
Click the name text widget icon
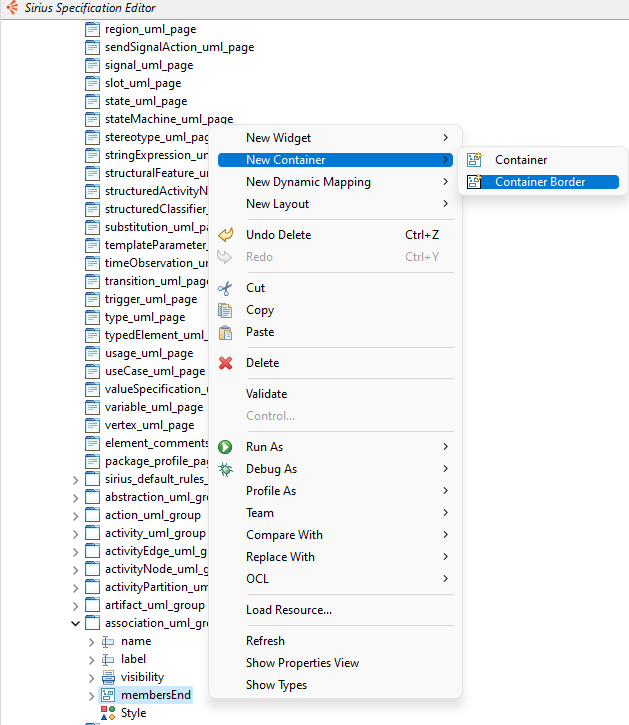click(x=108, y=641)
